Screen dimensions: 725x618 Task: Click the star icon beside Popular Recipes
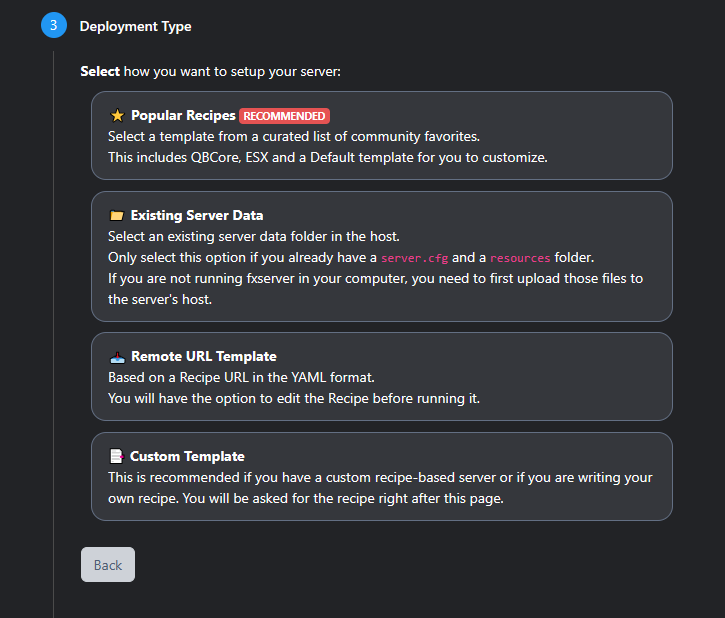pyautogui.click(x=117, y=116)
